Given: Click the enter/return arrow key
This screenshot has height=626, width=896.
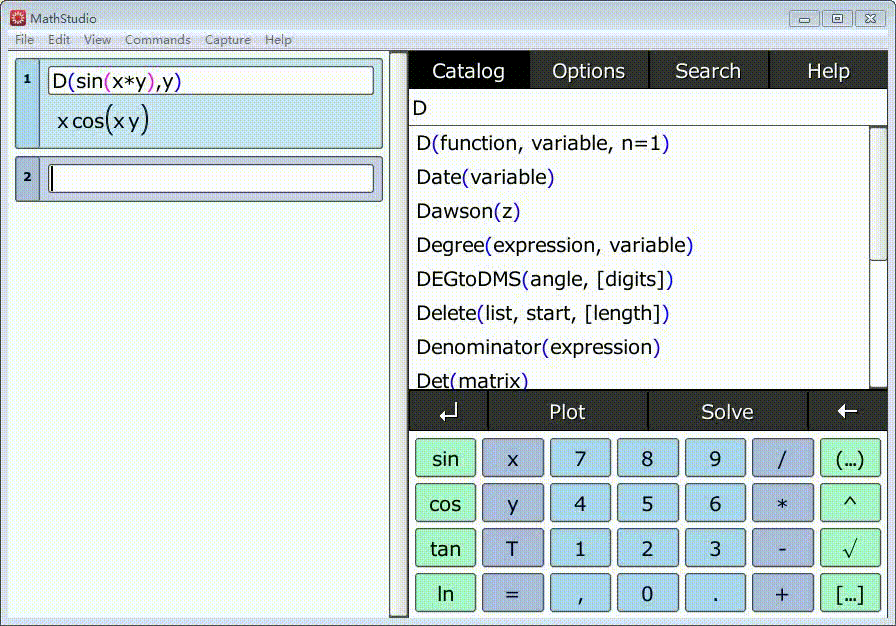Looking at the screenshot, I should 449,411.
